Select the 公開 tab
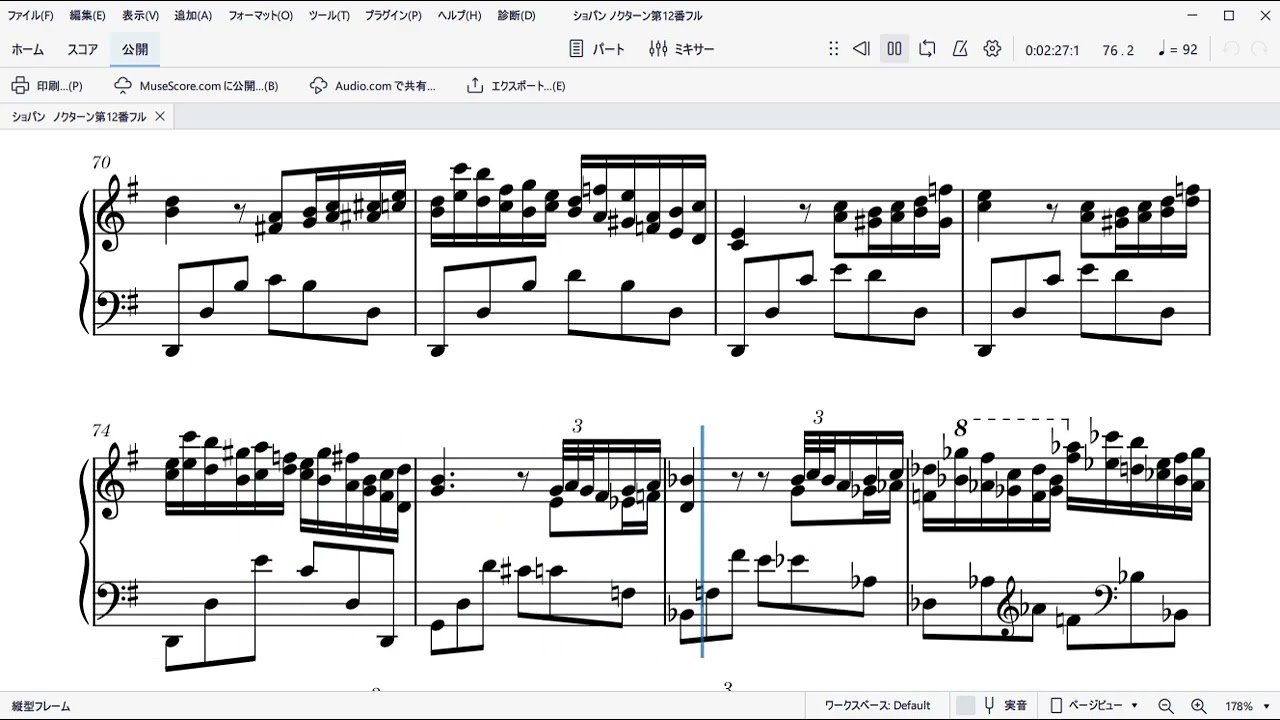Viewport: 1280px width, 720px height. tap(135, 49)
